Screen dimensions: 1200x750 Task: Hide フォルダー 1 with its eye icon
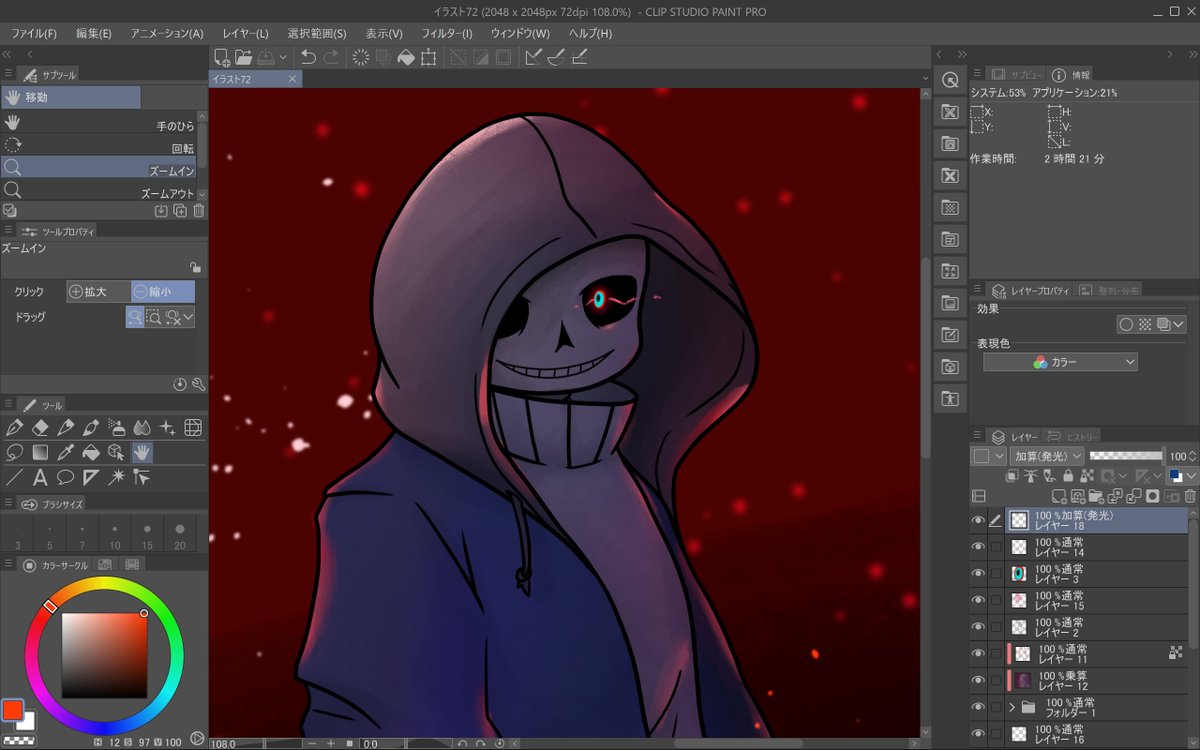(978, 707)
